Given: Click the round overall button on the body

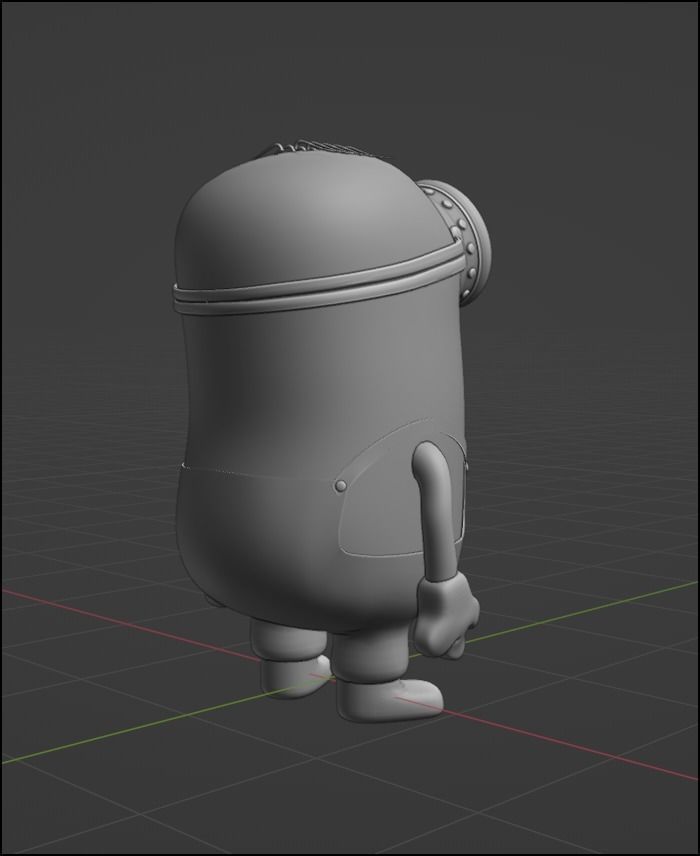Looking at the screenshot, I should 341,485.
